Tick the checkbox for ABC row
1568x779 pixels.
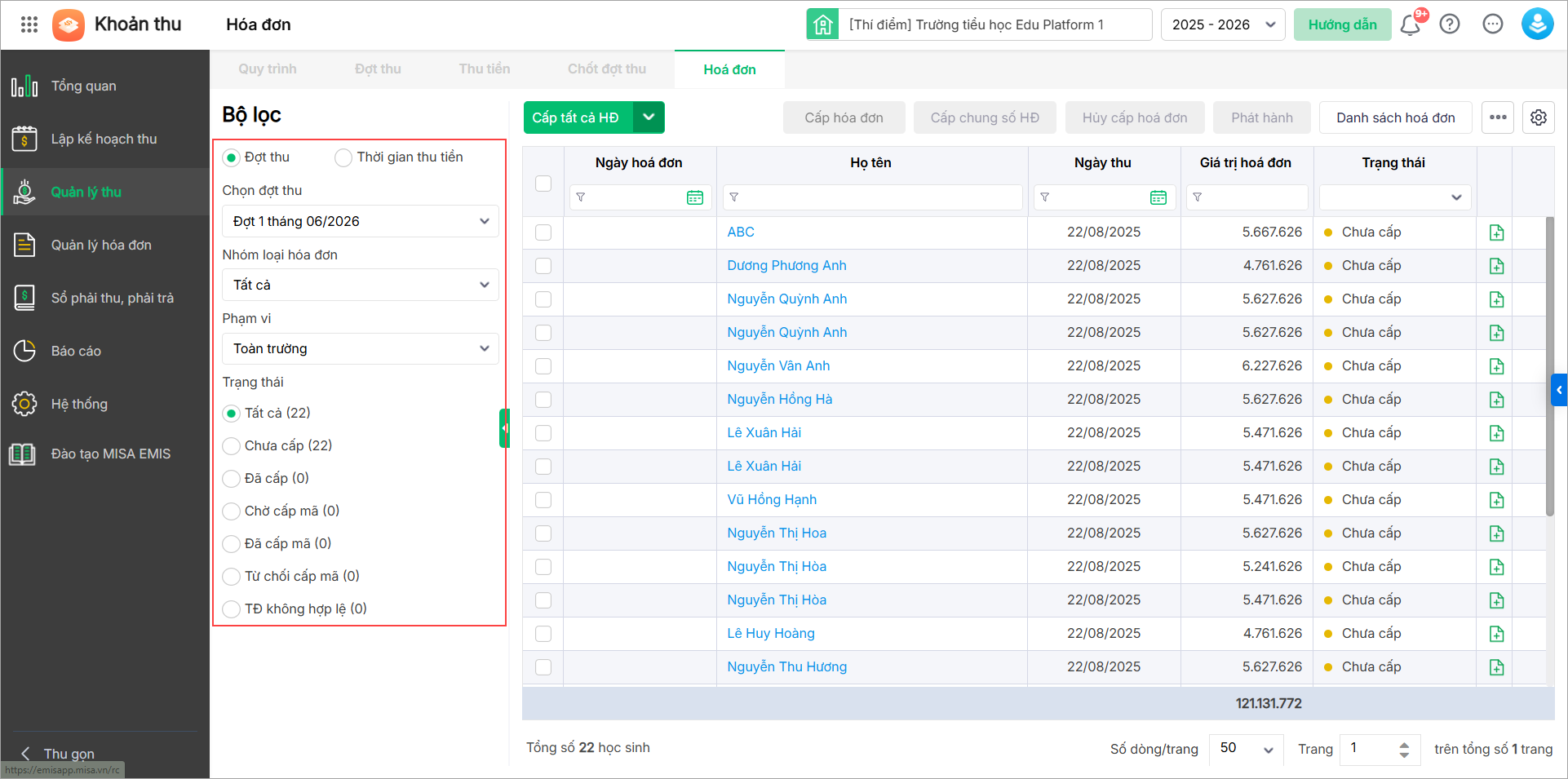click(543, 232)
